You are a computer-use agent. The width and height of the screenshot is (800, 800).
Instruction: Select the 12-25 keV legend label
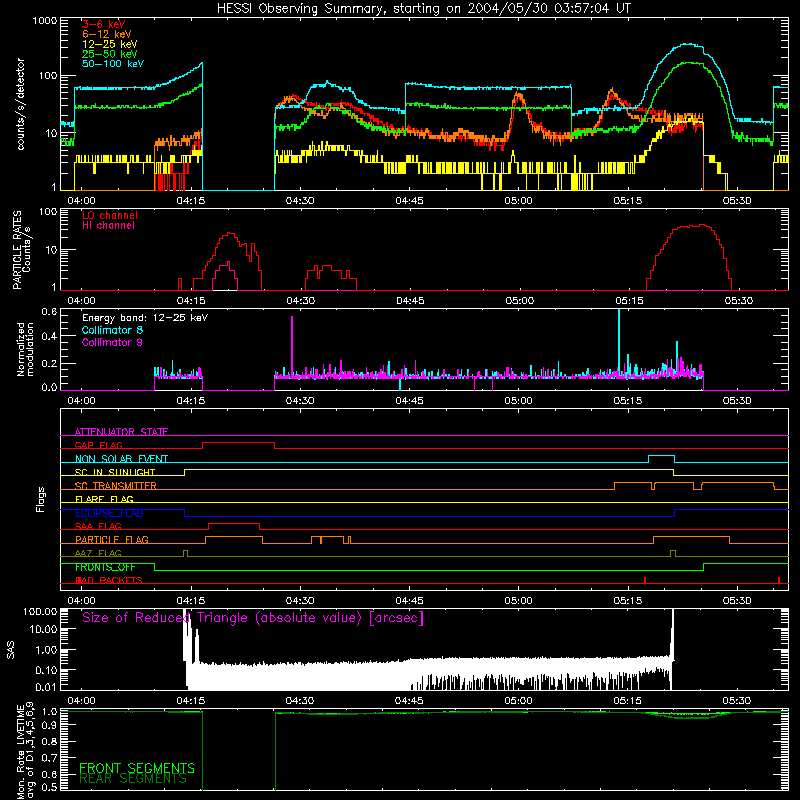110,44
